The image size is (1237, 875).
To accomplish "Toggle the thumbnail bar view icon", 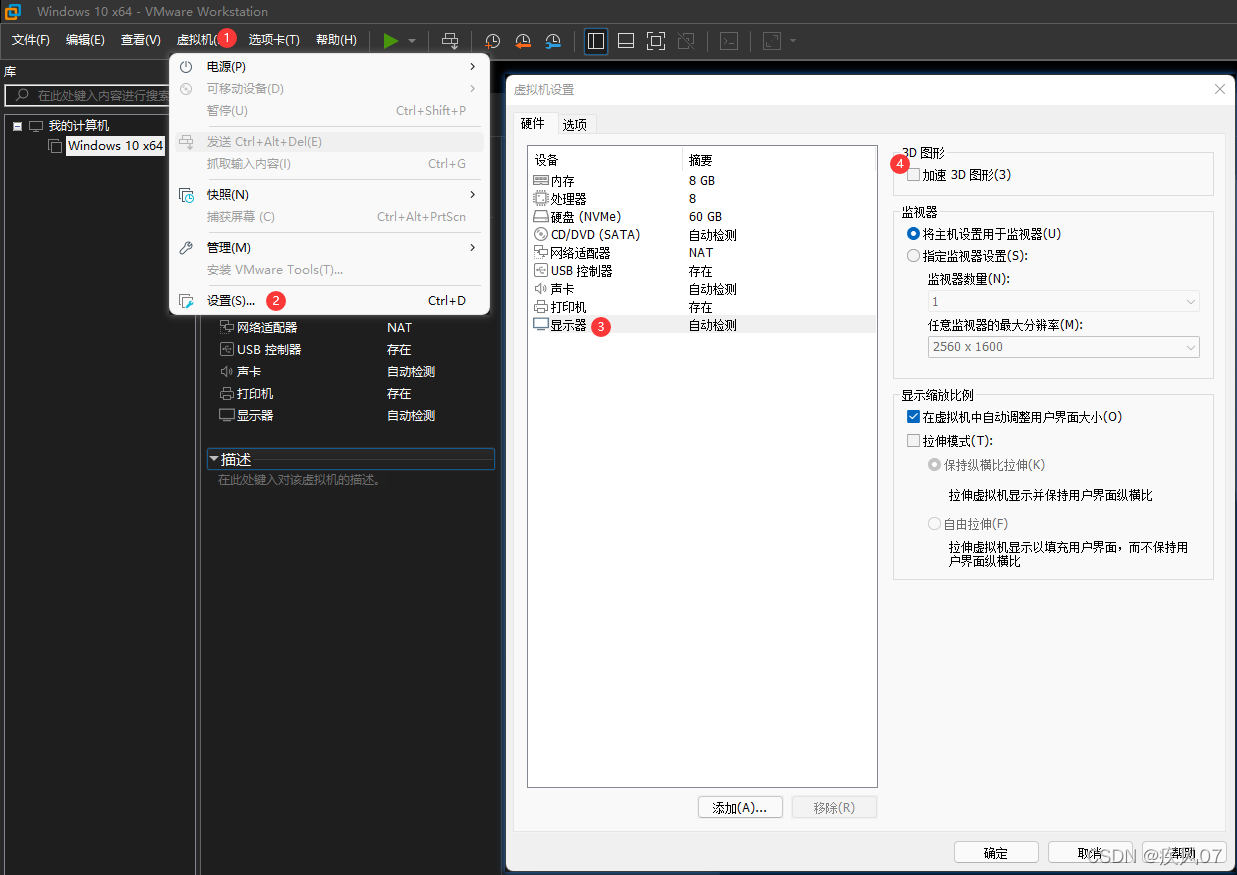I will click(626, 41).
